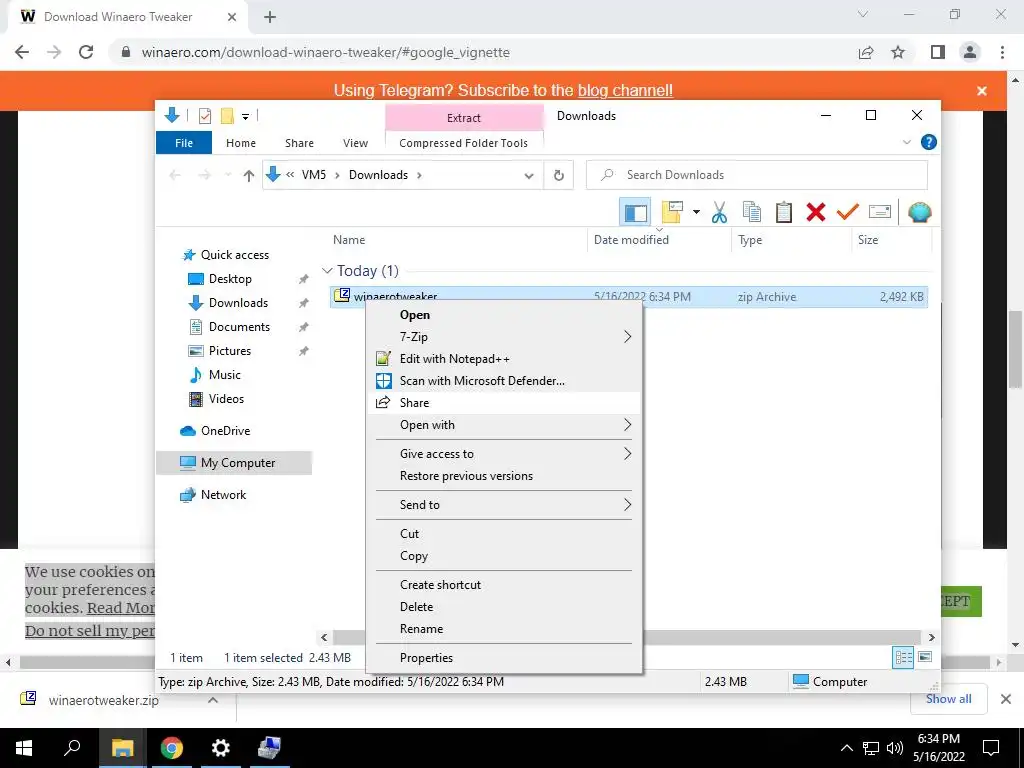Open Customize Quick Access Toolbar dropdown

[246, 117]
